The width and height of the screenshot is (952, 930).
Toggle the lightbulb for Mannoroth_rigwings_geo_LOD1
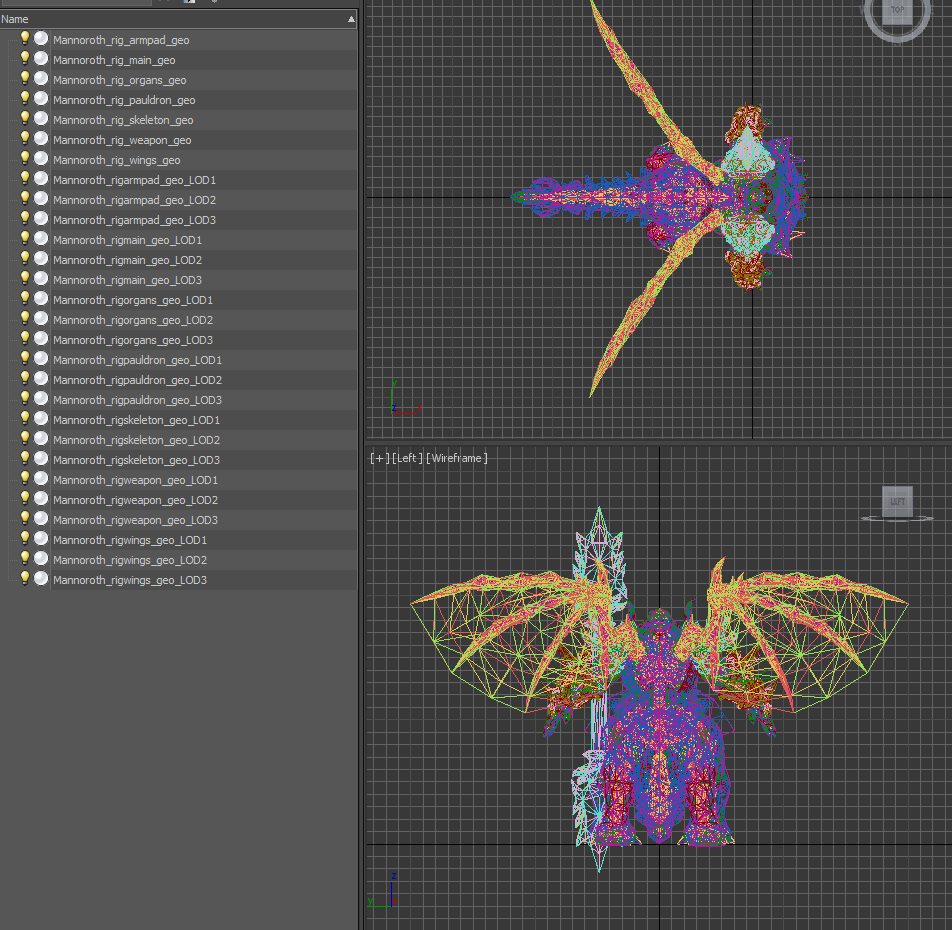click(25, 540)
